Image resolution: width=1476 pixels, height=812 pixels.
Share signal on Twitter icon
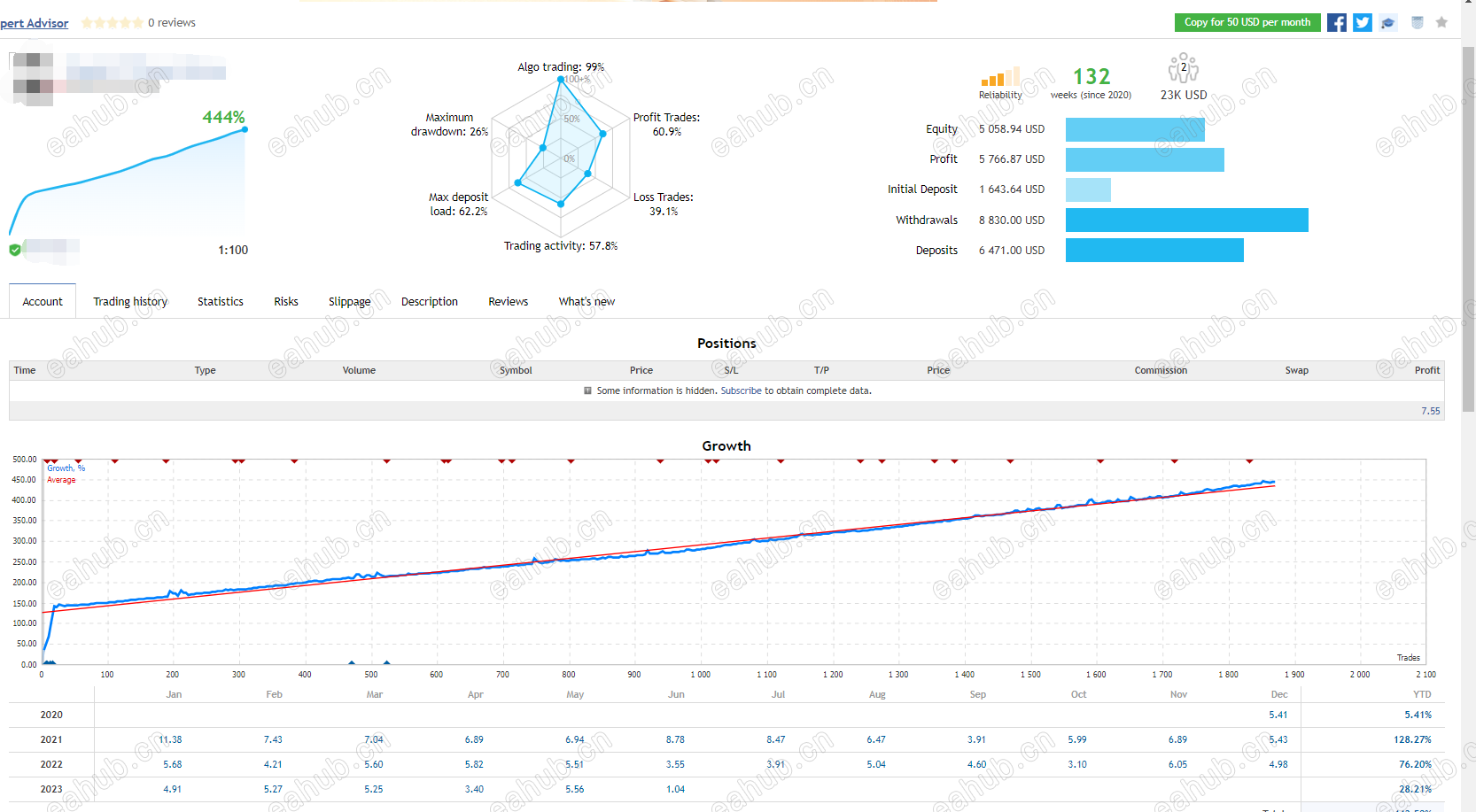point(1363,23)
